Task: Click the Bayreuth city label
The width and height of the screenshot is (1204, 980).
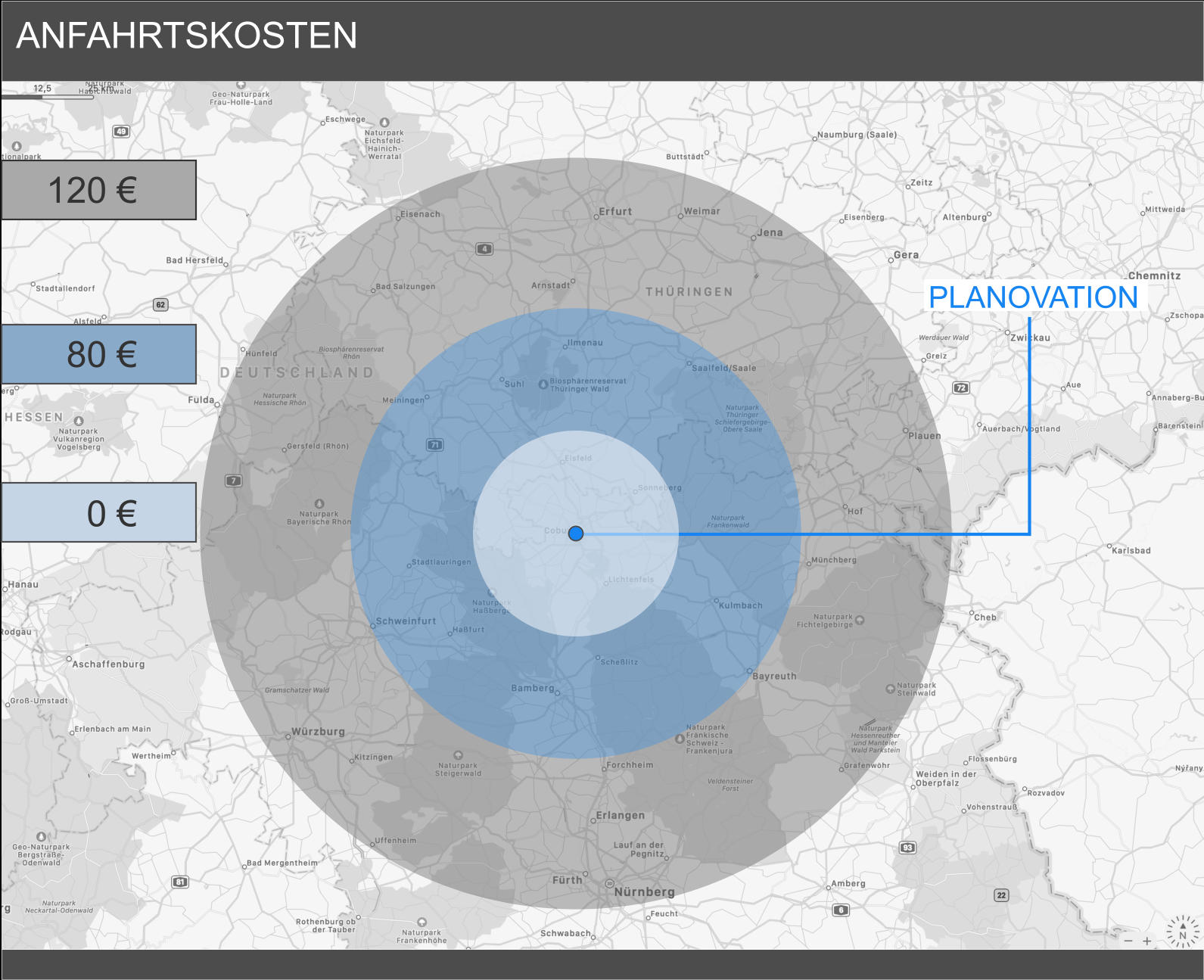Action: 774,677
